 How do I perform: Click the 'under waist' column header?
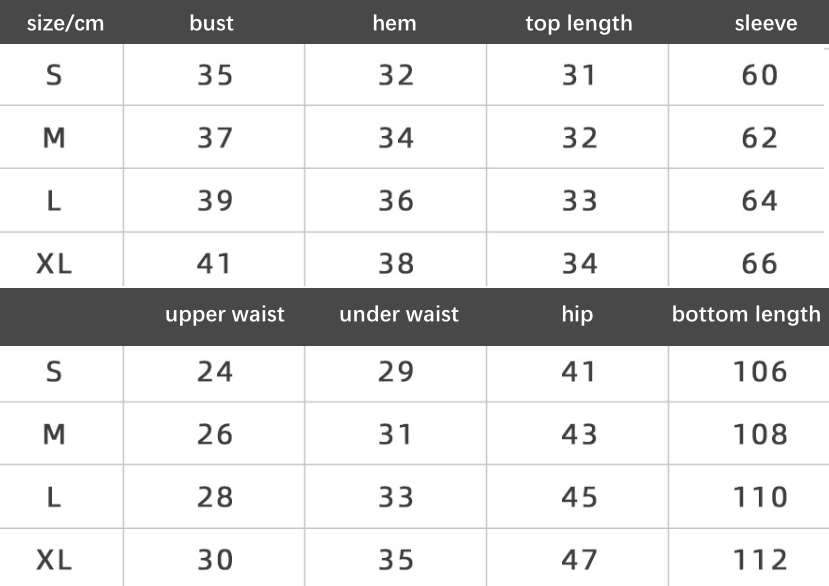point(399,314)
